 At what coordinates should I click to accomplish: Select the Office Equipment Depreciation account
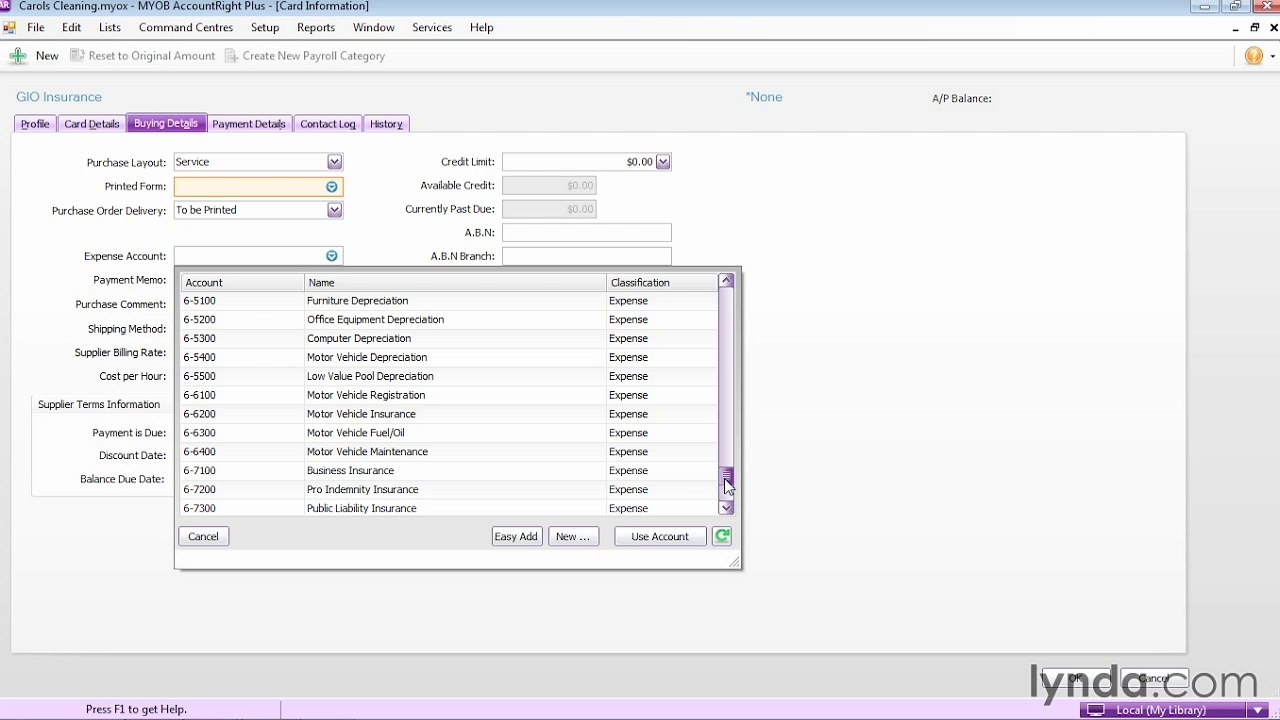[x=449, y=320]
